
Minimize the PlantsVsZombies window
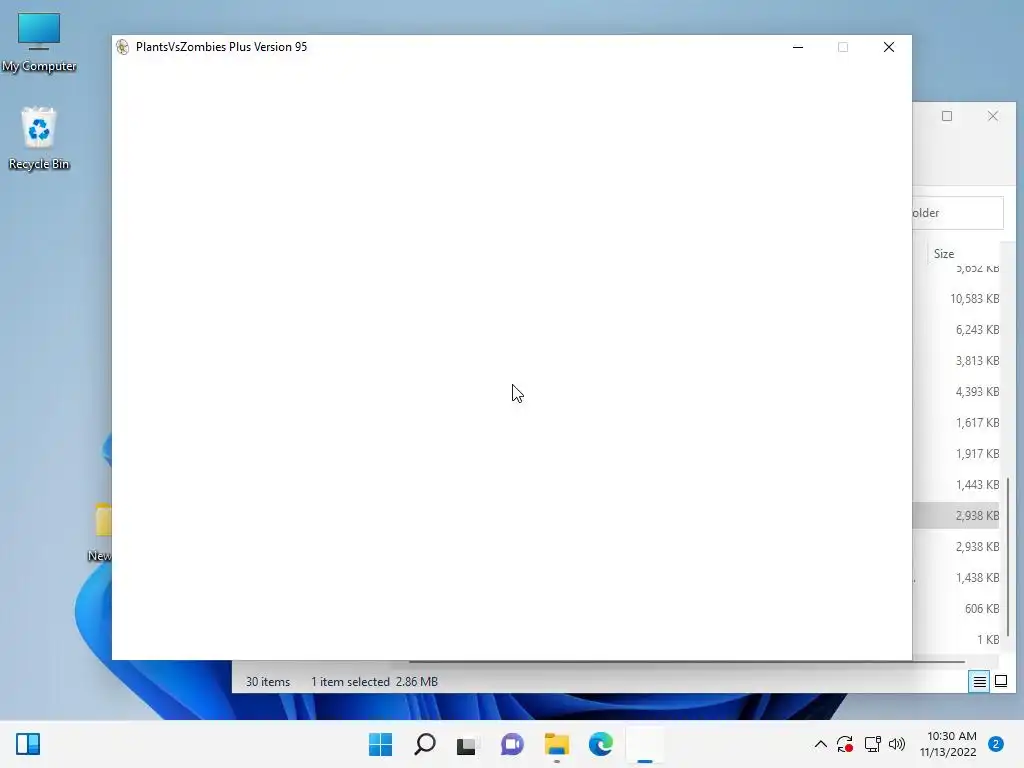click(798, 47)
